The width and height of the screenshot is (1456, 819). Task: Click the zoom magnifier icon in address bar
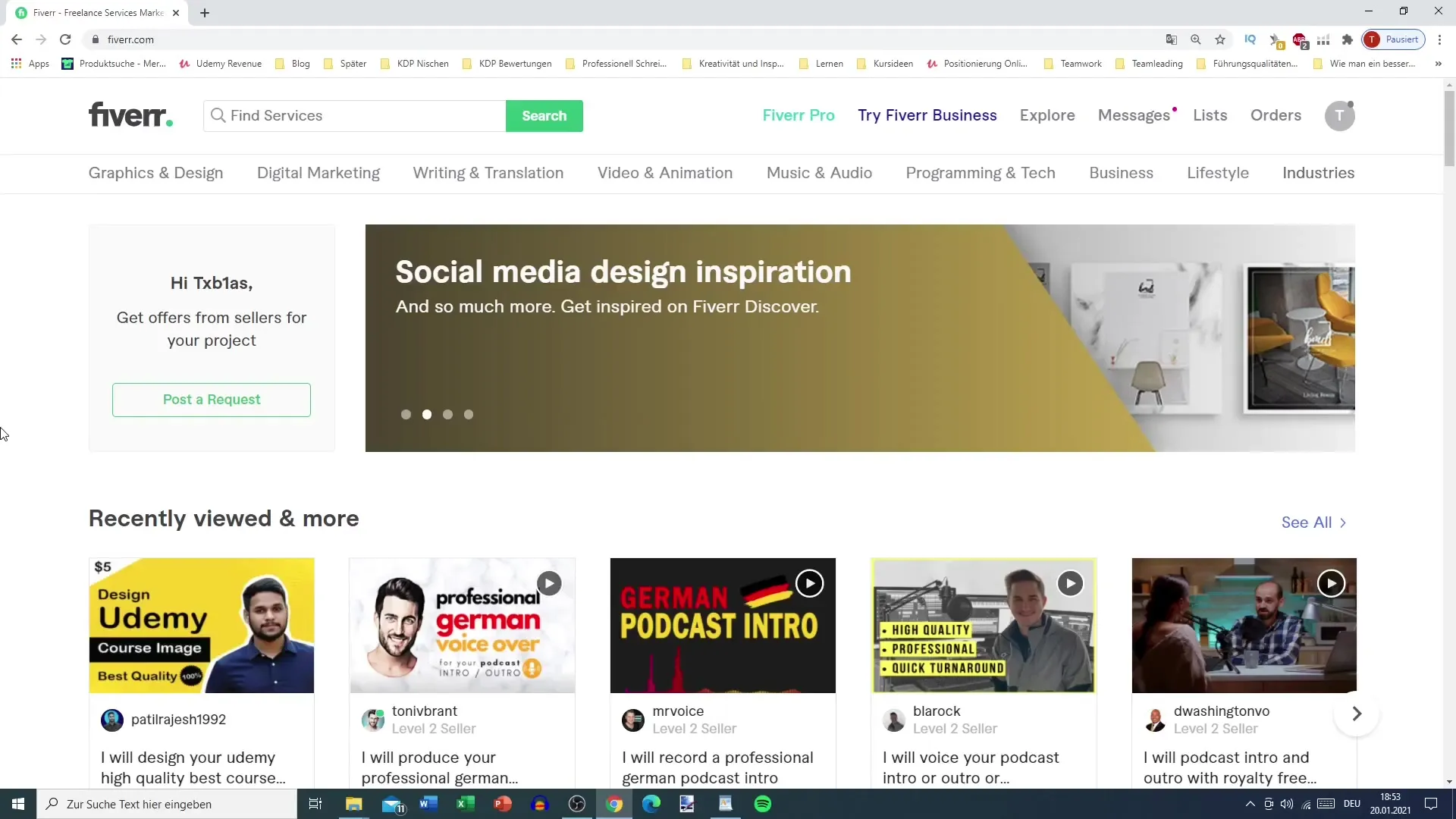[x=1195, y=39]
